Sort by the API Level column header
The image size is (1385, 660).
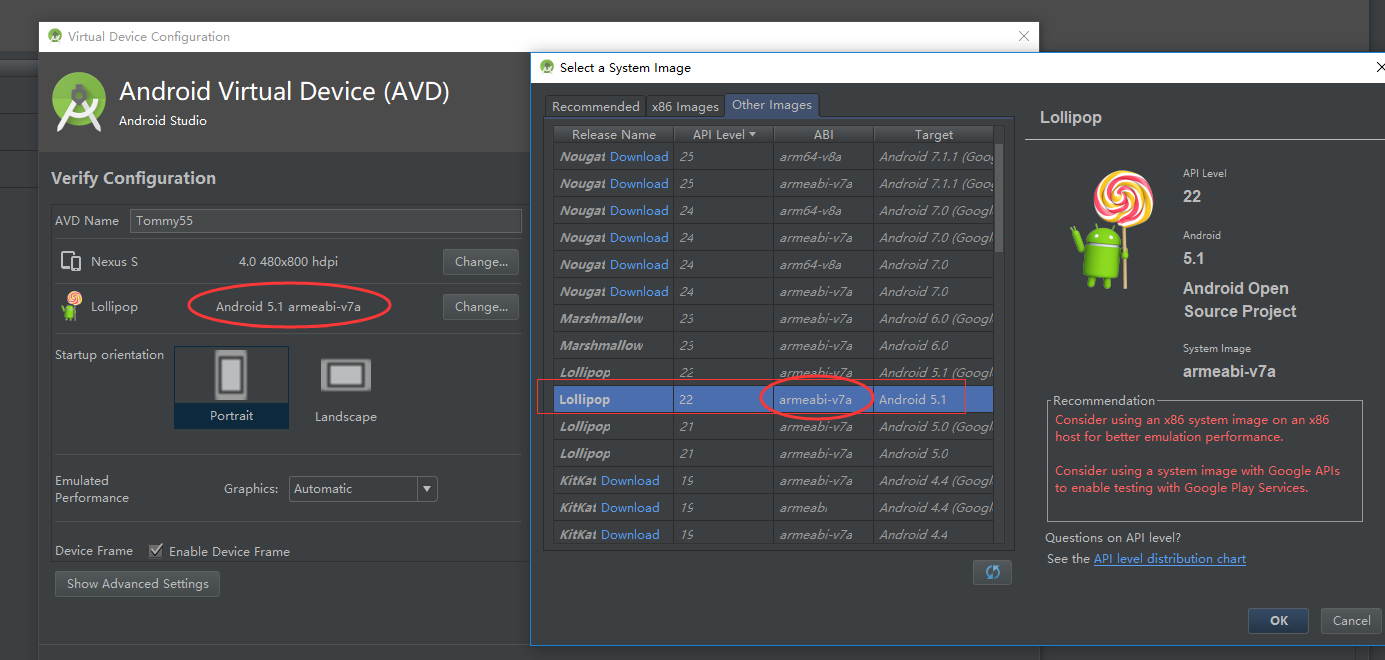(724, 134)
